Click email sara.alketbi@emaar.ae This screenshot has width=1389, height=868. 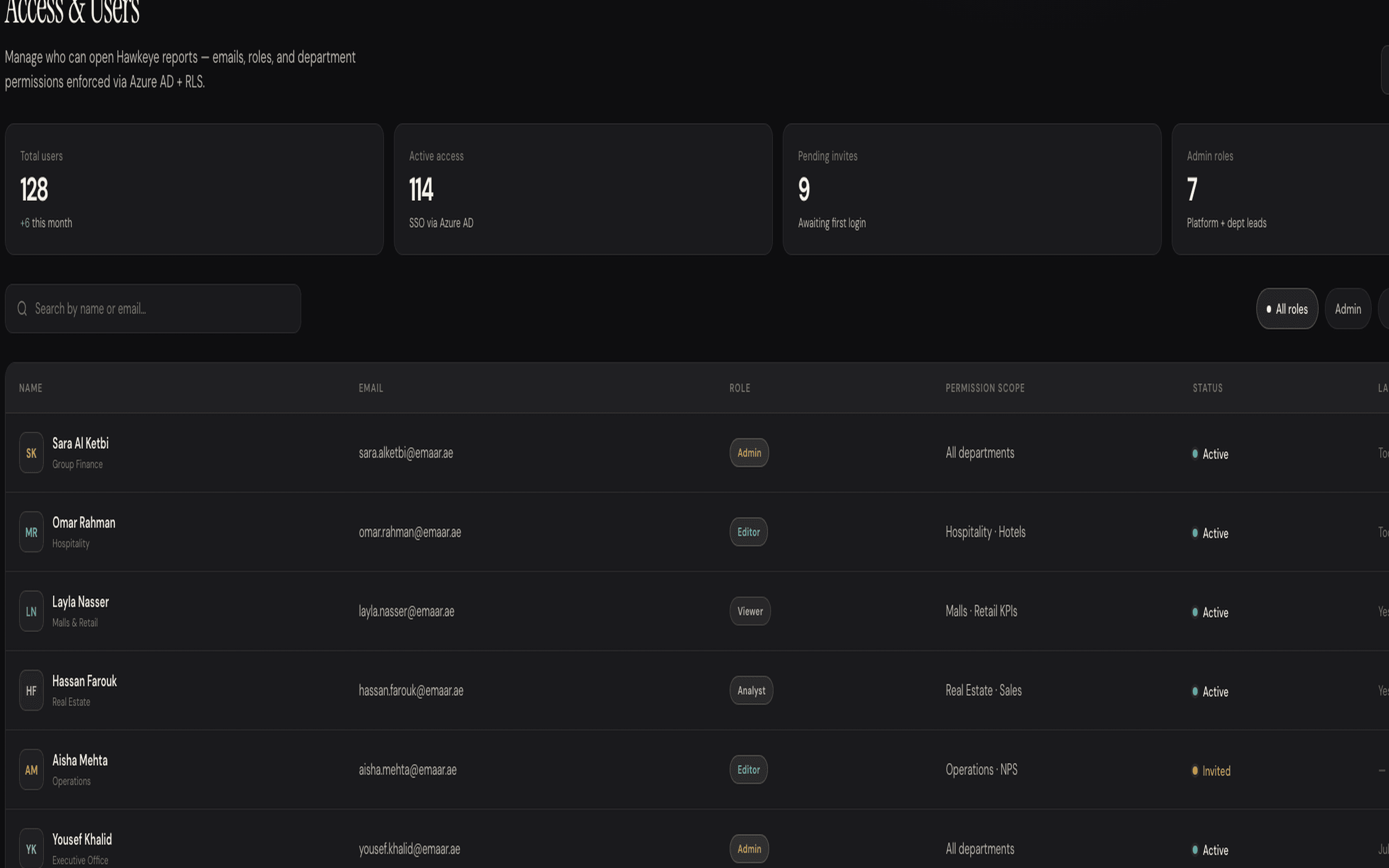click(x=406, y=453)
